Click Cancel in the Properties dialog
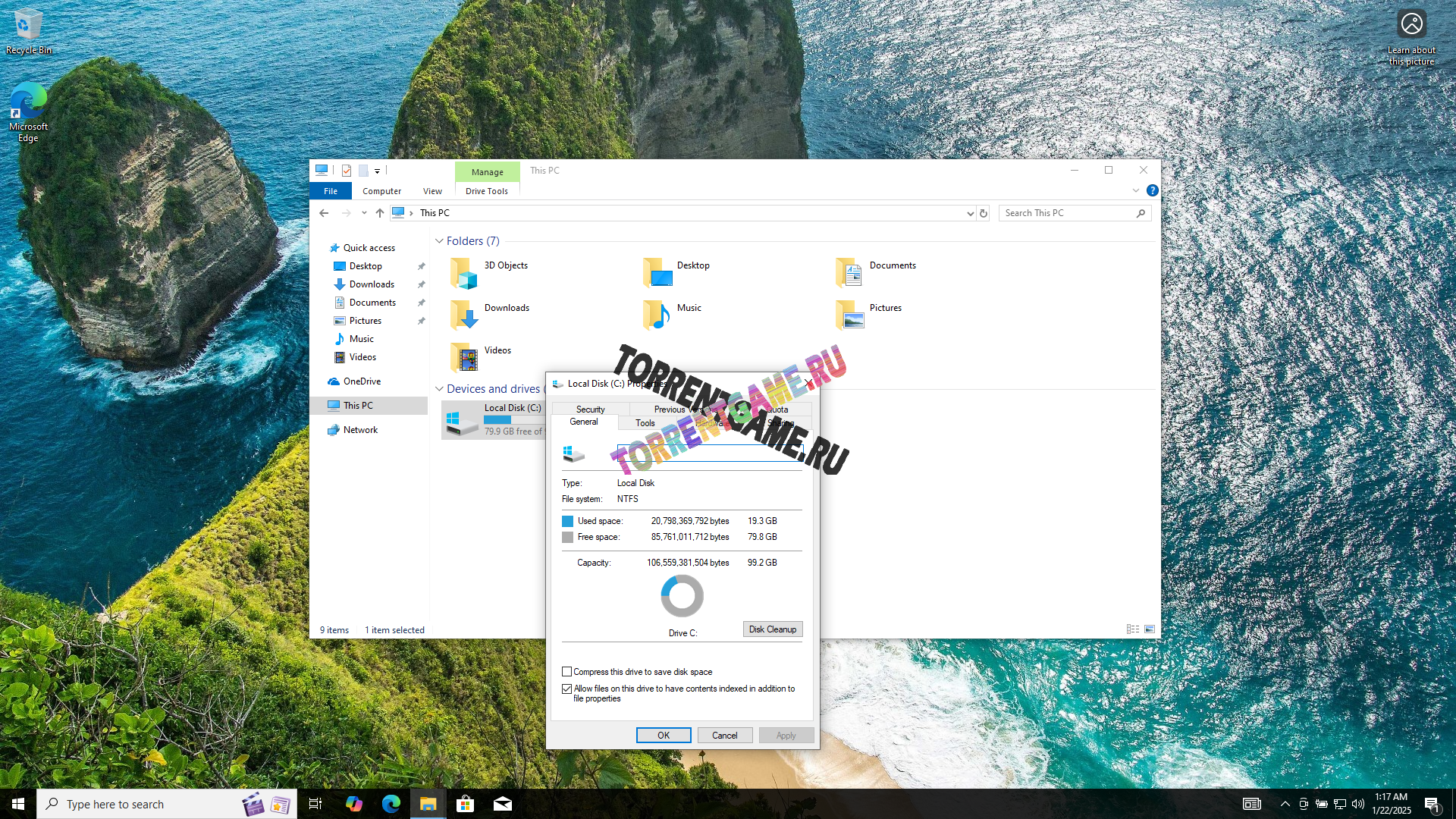1456x819 pixels. click(724, 736)
